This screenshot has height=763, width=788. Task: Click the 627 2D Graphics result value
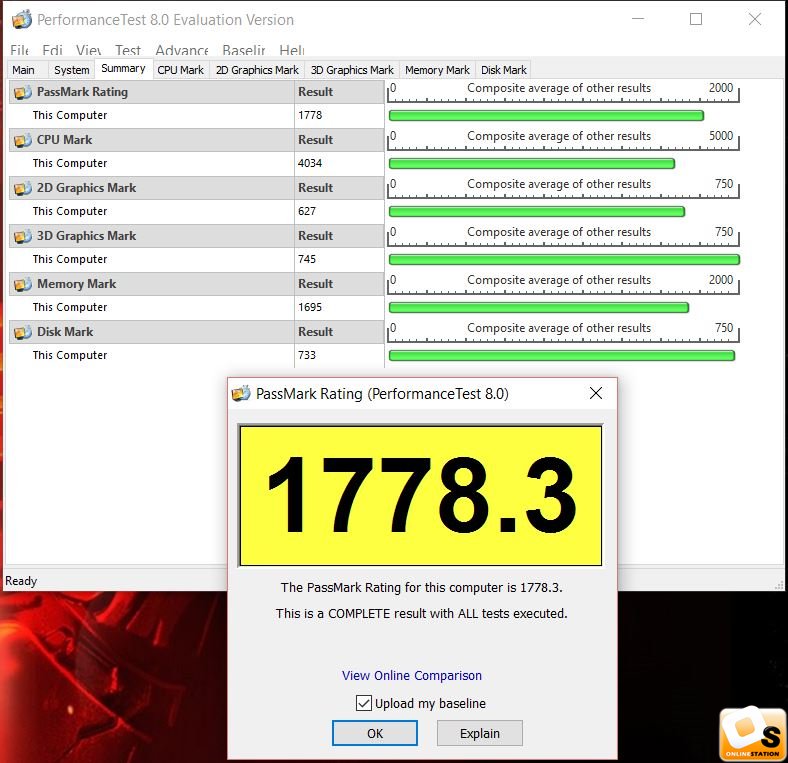(307, 211)
